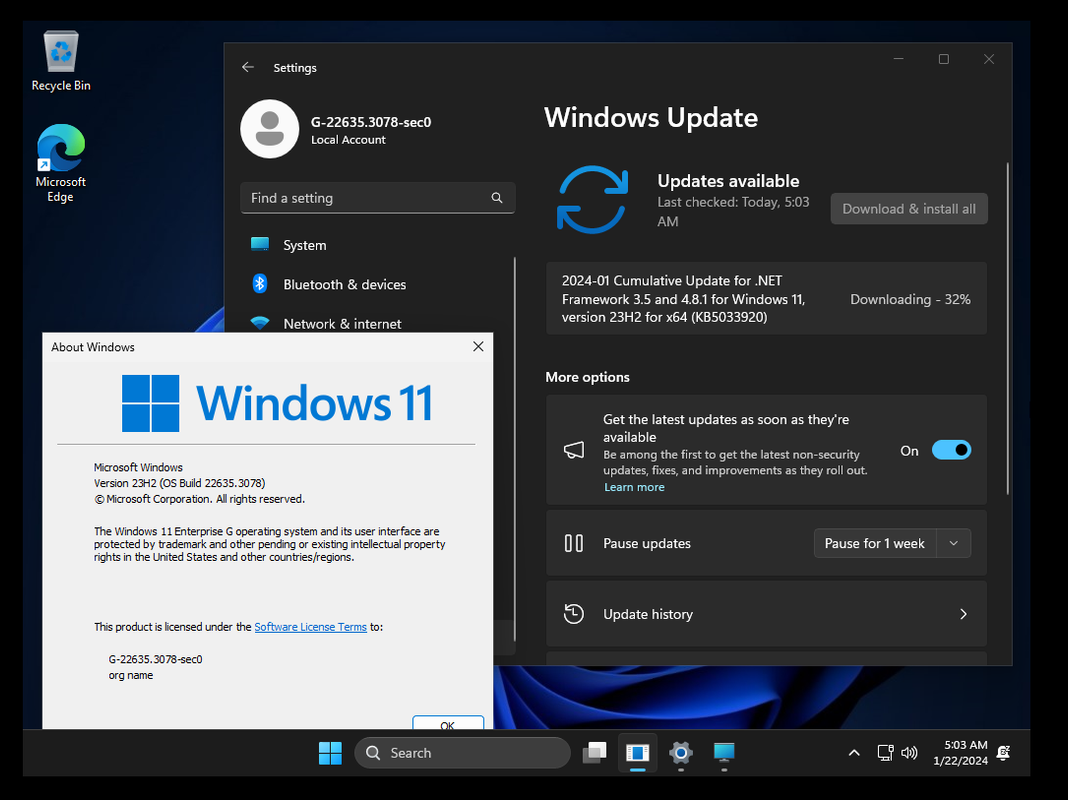Click the KB5033920 cumulative update entry
Screen dimensions: 1068x800
point(766,299)
